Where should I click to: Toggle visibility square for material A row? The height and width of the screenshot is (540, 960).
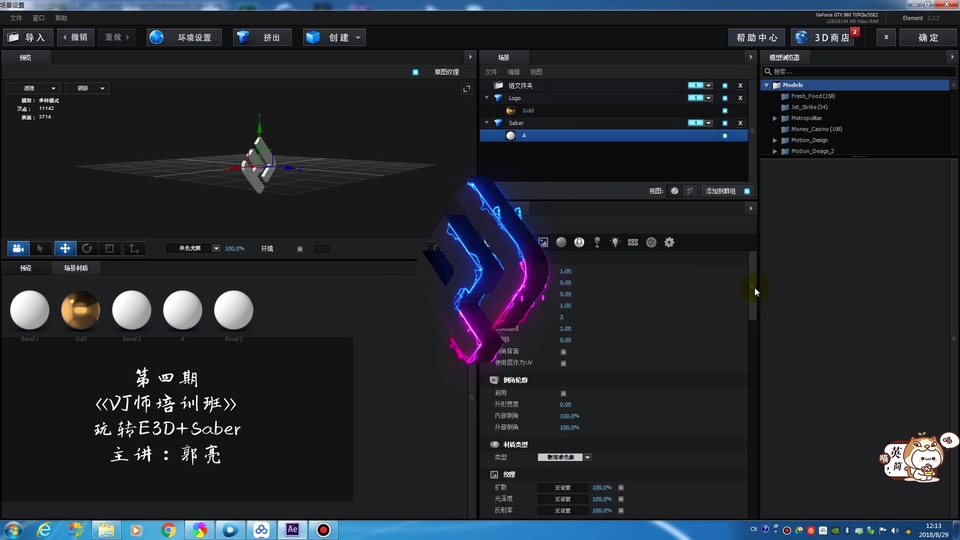pyautogui.click(x=725, y=136)
